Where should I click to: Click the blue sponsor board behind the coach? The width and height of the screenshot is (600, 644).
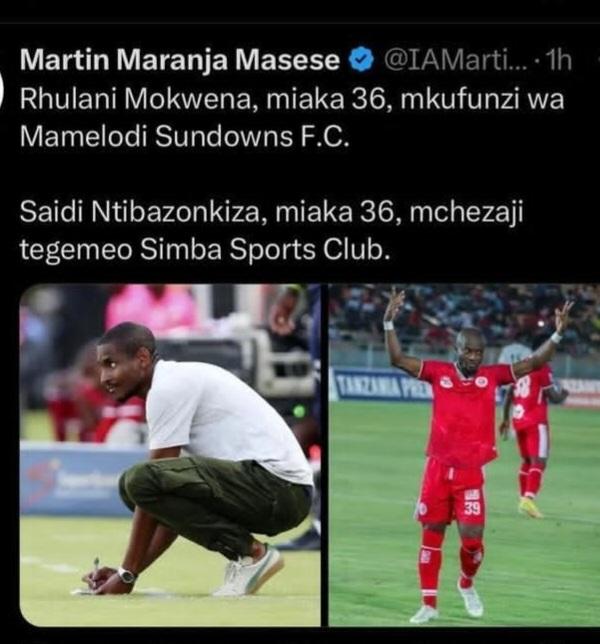78,481
